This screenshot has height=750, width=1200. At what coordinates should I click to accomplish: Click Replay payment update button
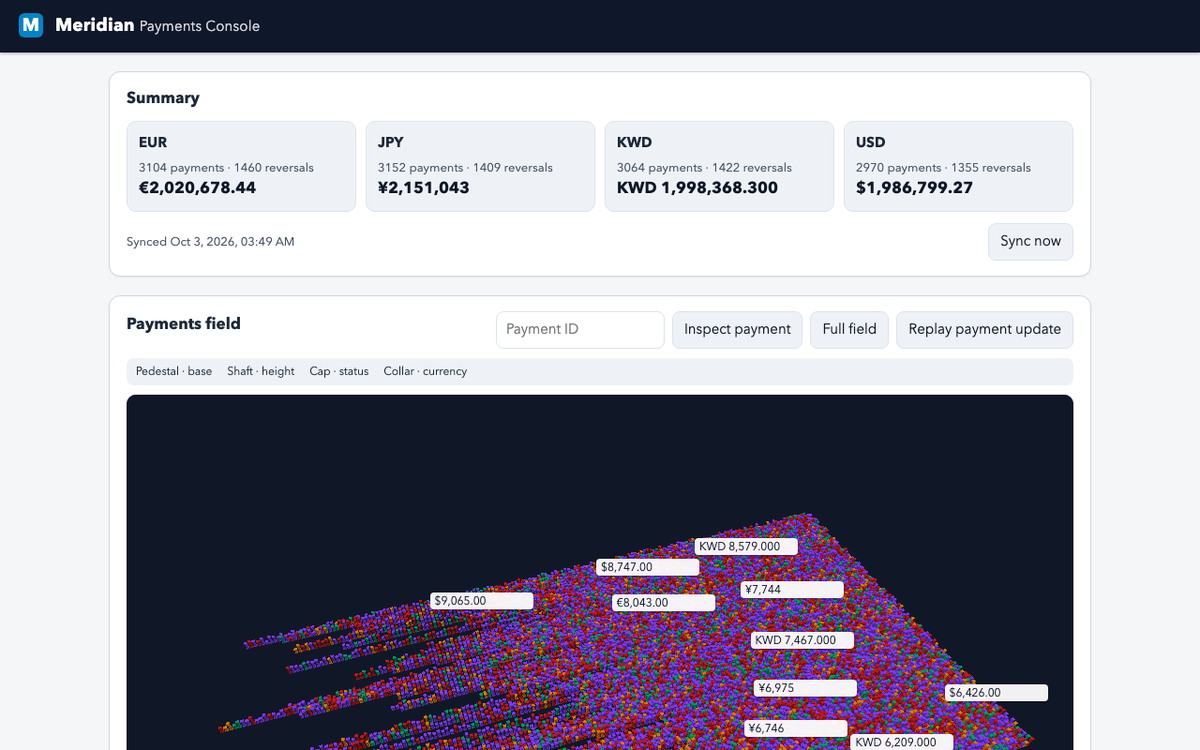click(984, 330)
